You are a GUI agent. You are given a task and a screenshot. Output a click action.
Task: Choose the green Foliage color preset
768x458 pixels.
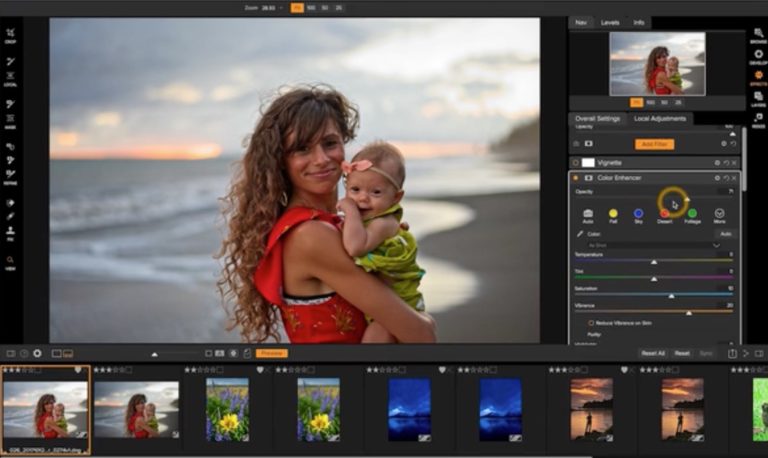pyautogui.click(x=692, y=216)
